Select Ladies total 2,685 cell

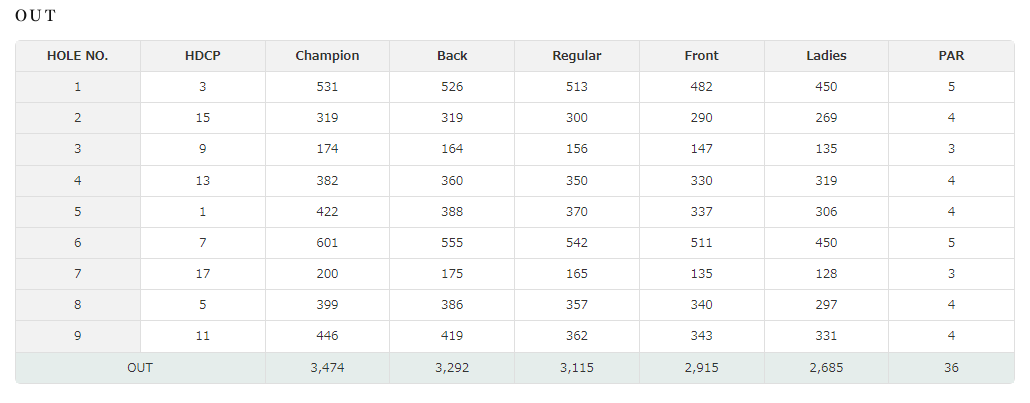click(x=826, y=367)
